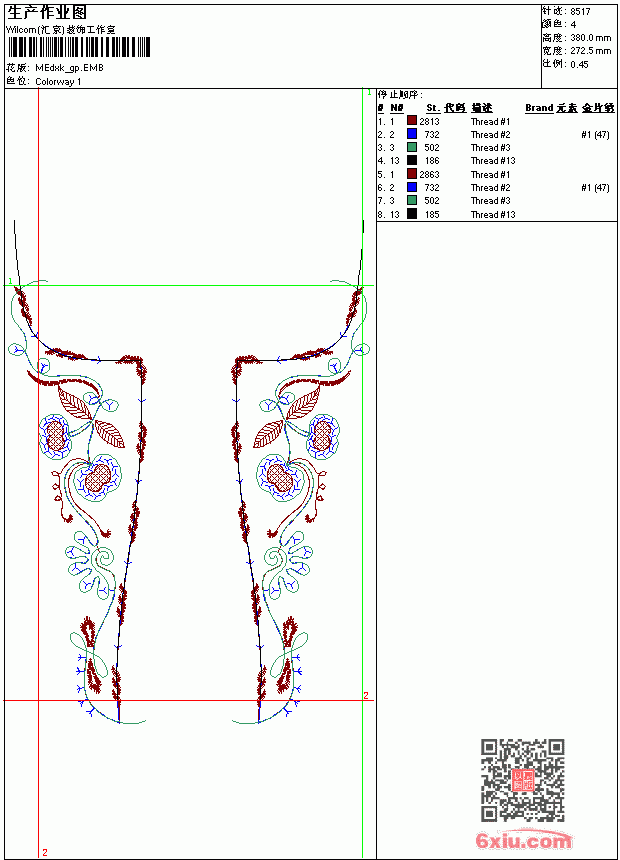Select the N# column header

pos(397,108)
